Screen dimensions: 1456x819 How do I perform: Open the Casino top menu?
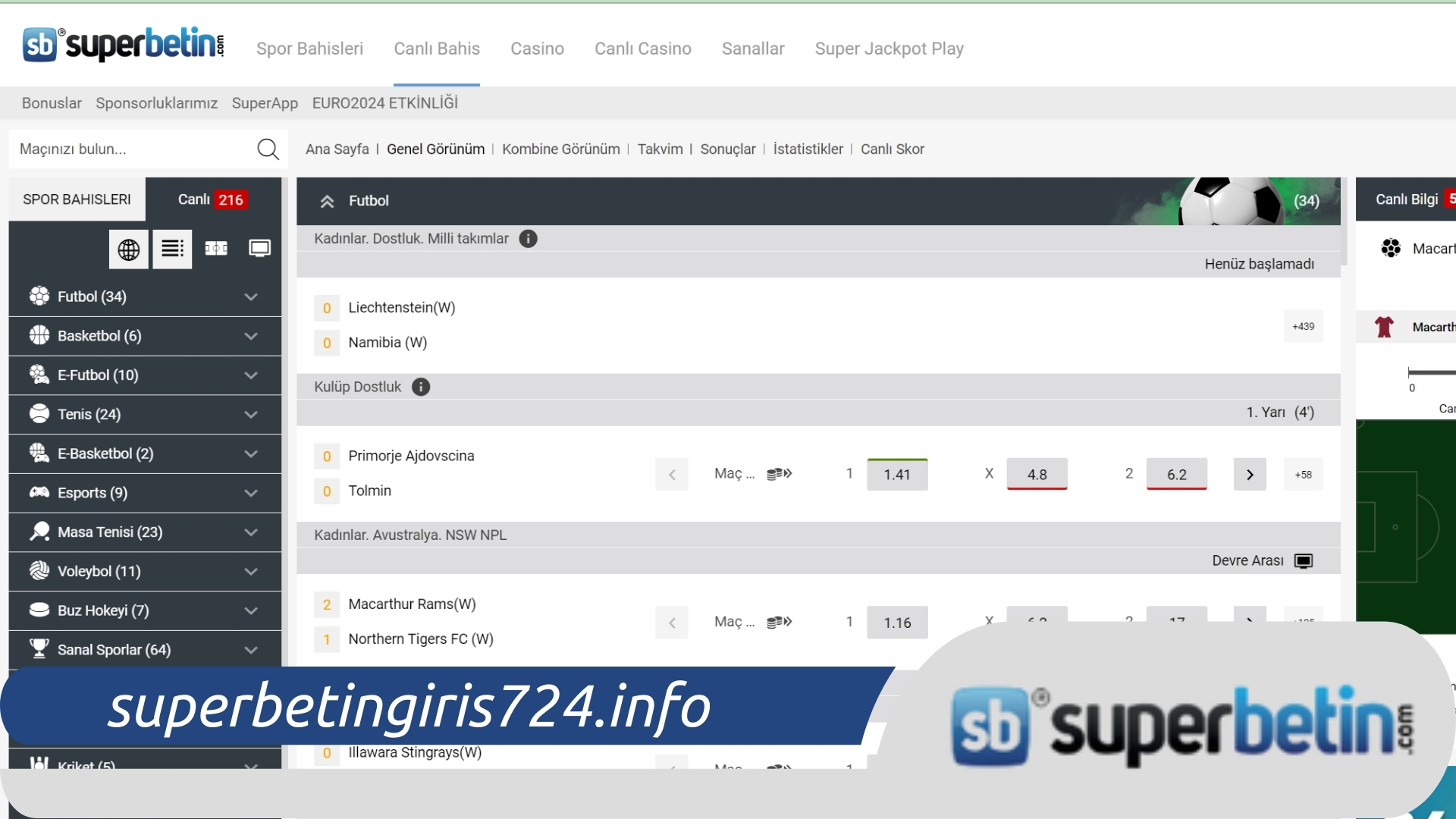coord(537,49)
